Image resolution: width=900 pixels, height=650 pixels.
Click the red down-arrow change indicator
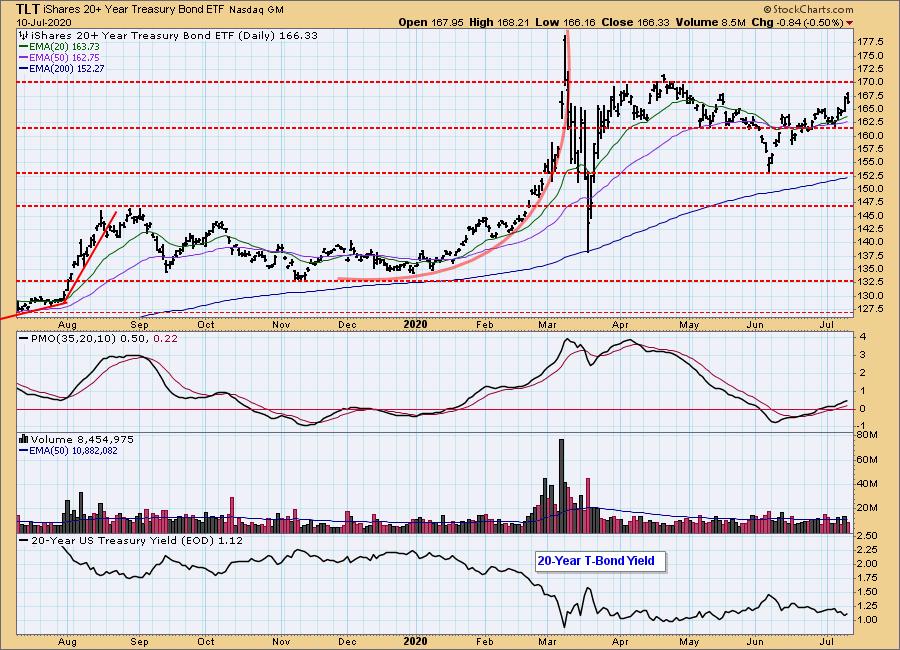[849, 23]
